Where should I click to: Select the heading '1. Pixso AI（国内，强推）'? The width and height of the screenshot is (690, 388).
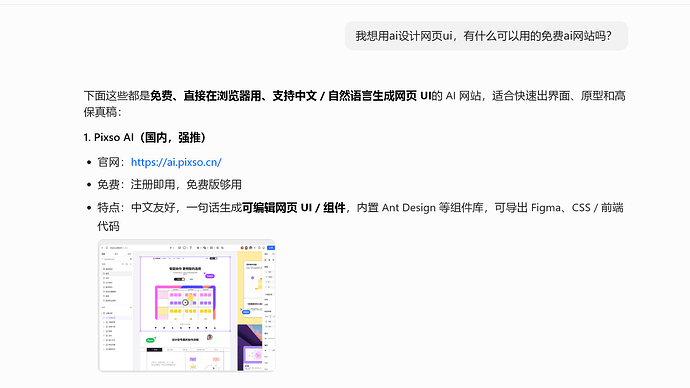coord(144,137)
